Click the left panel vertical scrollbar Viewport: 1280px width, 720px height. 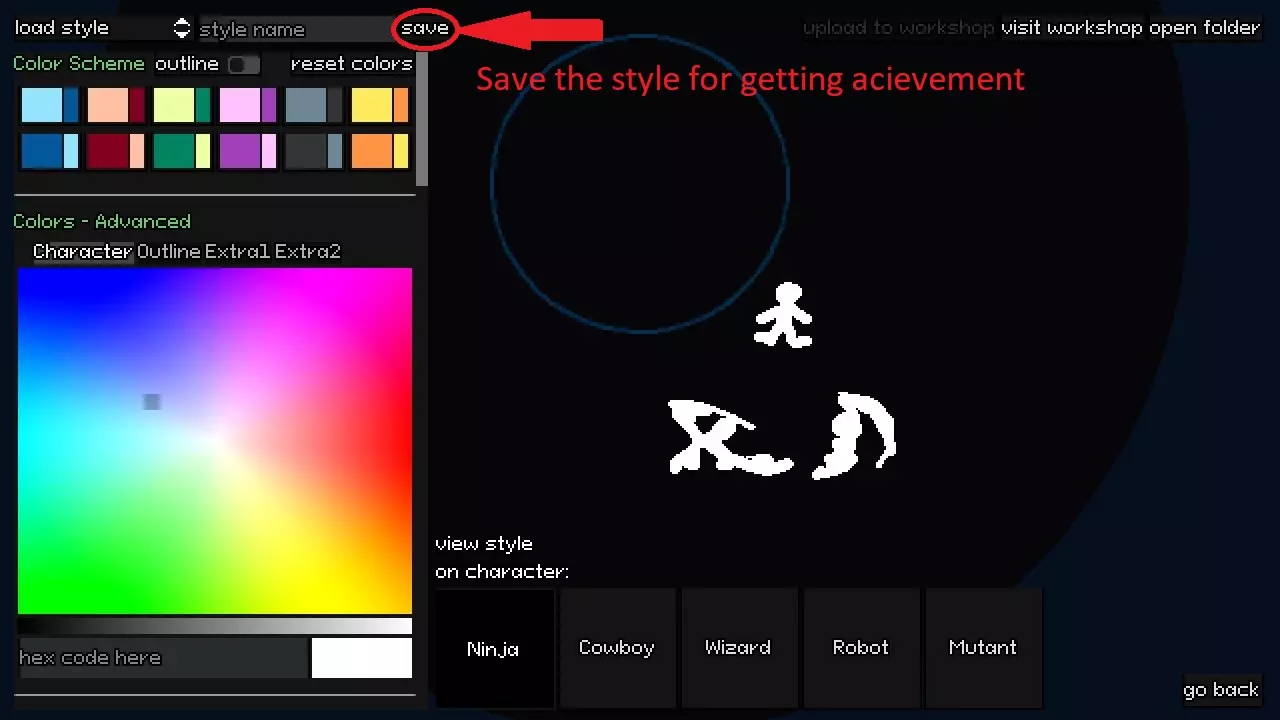point(423,118)
